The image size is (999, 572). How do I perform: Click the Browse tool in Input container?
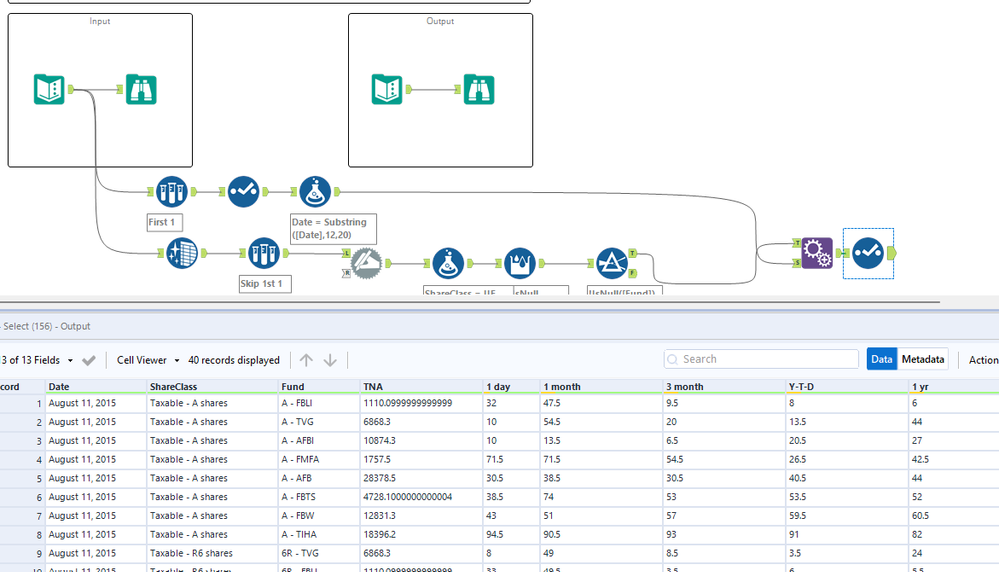click(141, 90)
